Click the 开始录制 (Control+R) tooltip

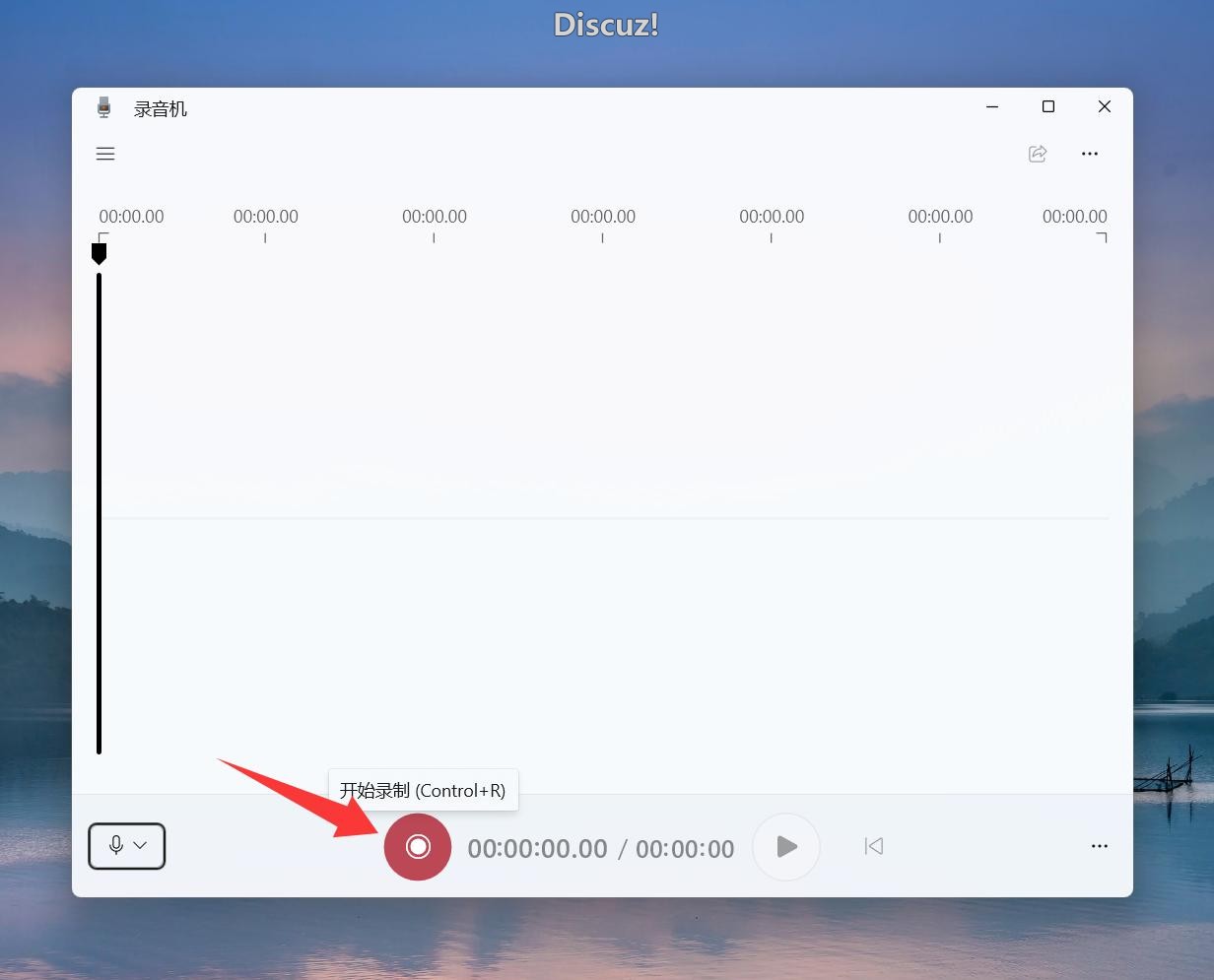(423, 791)
